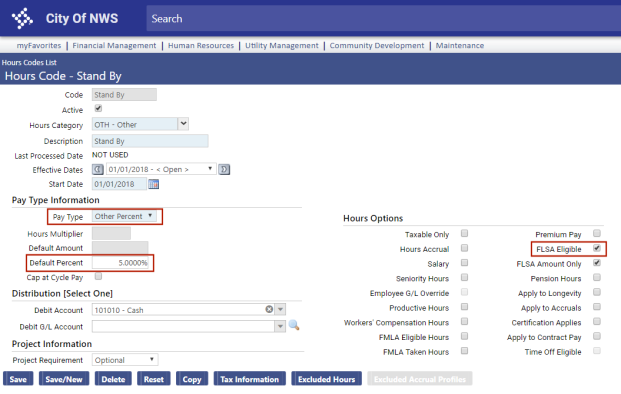Screen dimensions: 621x394
Task: Click the Default Percent field
Action: 120,263
